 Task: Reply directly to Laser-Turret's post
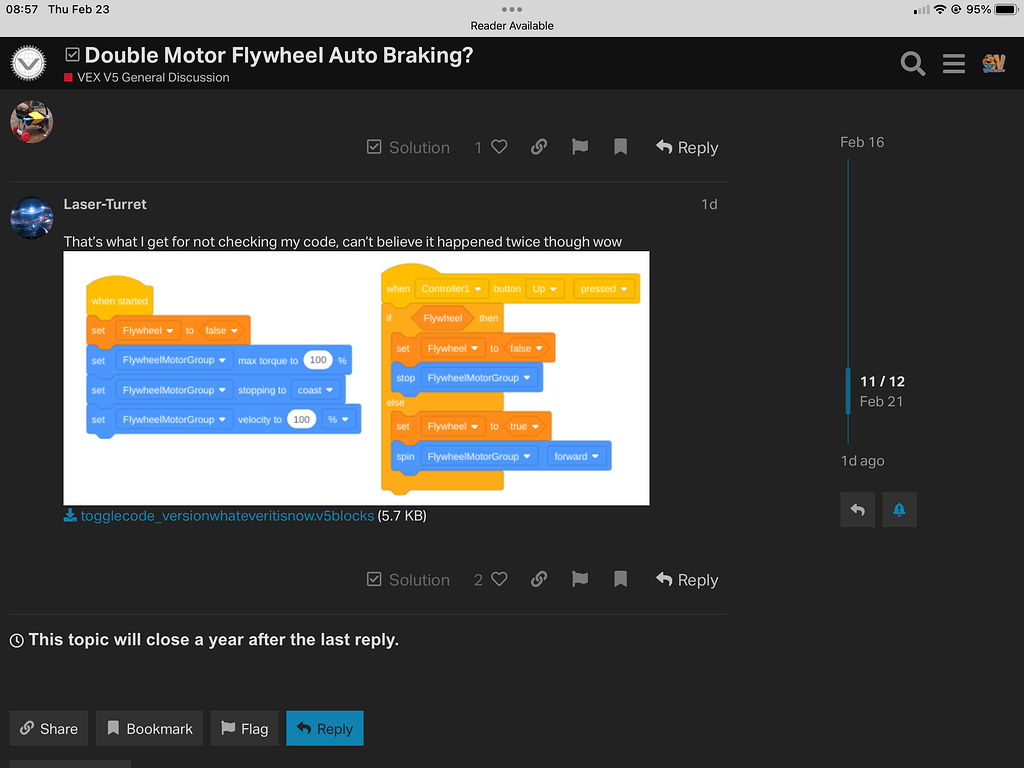coord(686,579)
